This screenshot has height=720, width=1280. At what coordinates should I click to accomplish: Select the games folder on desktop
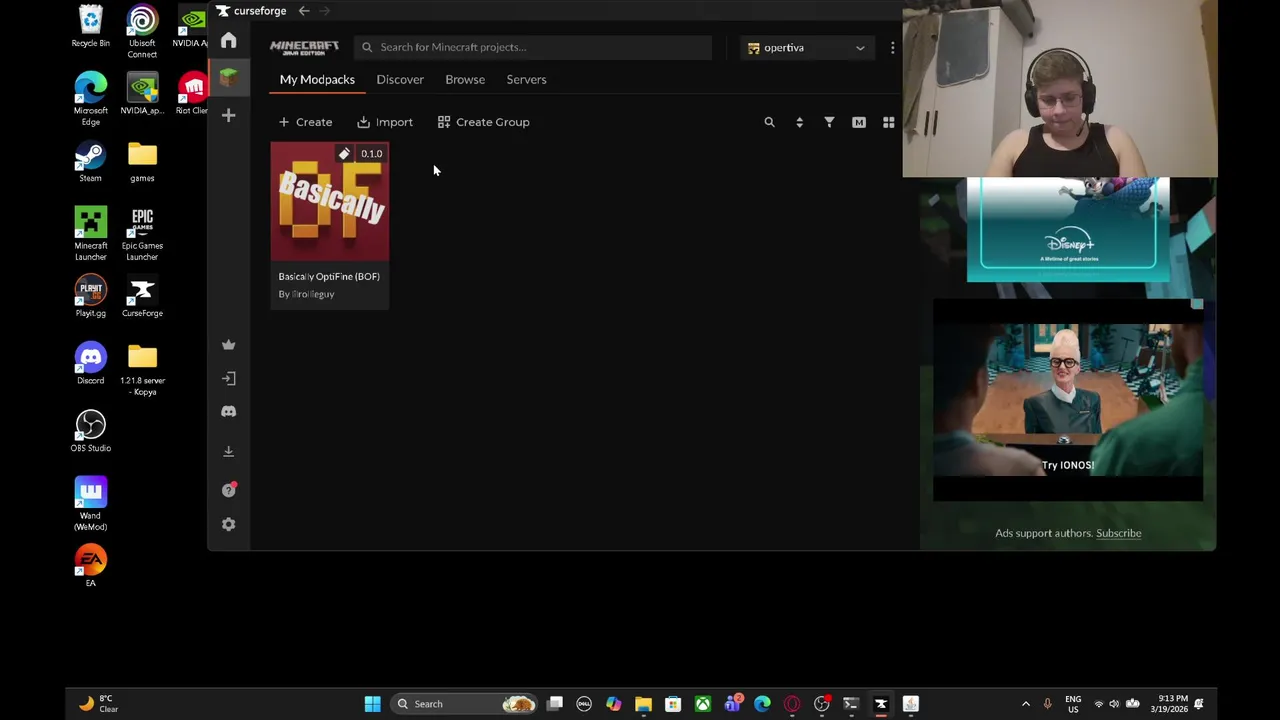coord(142,162)
